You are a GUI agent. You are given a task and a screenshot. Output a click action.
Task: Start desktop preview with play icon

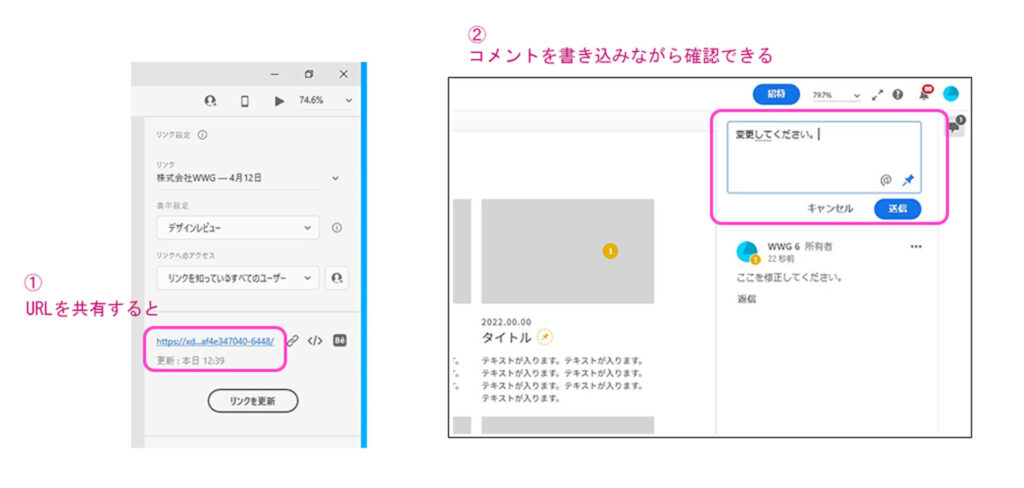[x=280, y=101]
